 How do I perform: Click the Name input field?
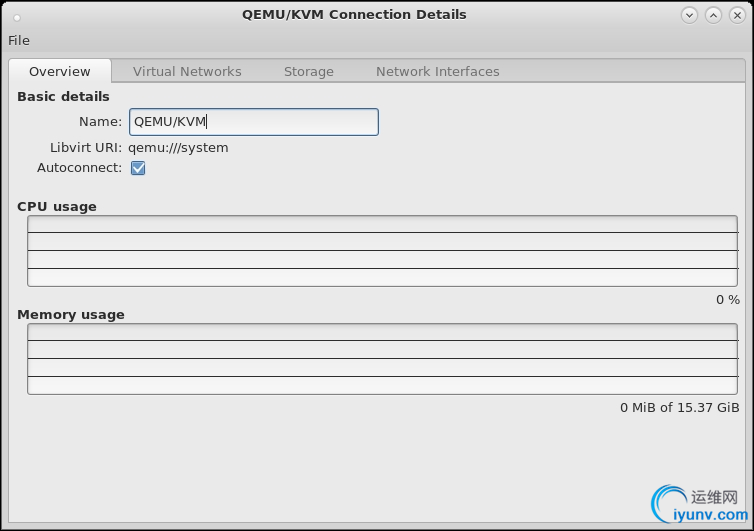tap(254, 122)
